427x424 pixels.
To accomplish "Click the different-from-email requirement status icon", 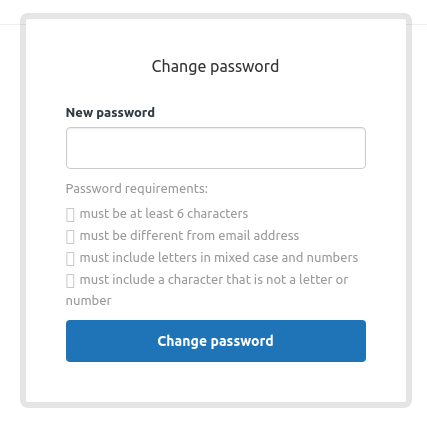I will (70, 237).
